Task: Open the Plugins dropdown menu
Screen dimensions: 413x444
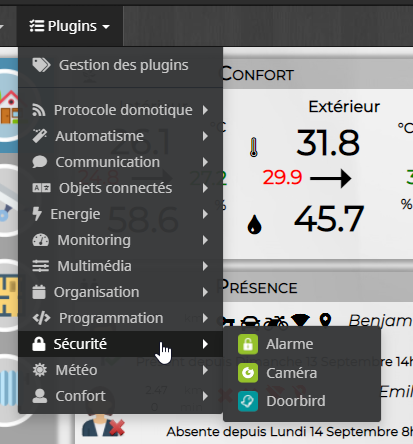Action: (70, 26)
